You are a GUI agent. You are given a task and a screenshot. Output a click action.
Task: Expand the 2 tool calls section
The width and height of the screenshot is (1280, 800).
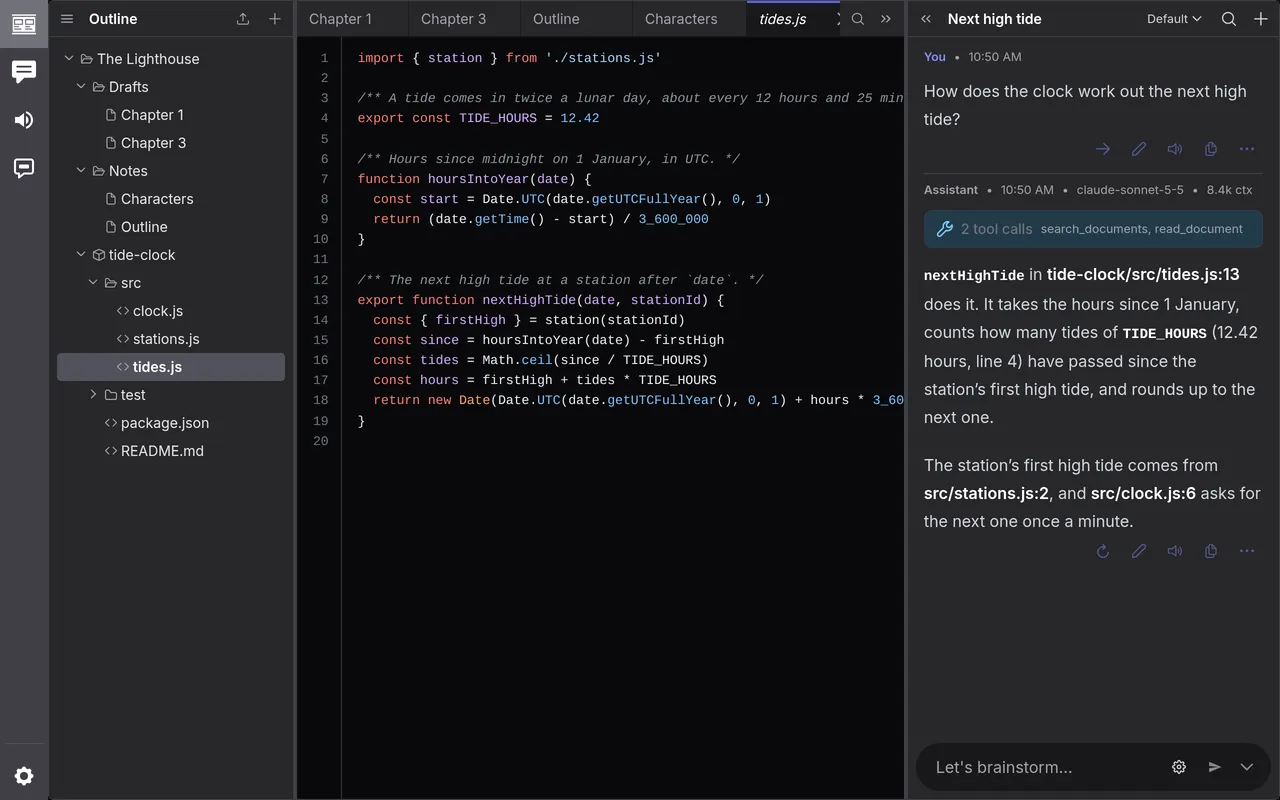(1093, 229)
